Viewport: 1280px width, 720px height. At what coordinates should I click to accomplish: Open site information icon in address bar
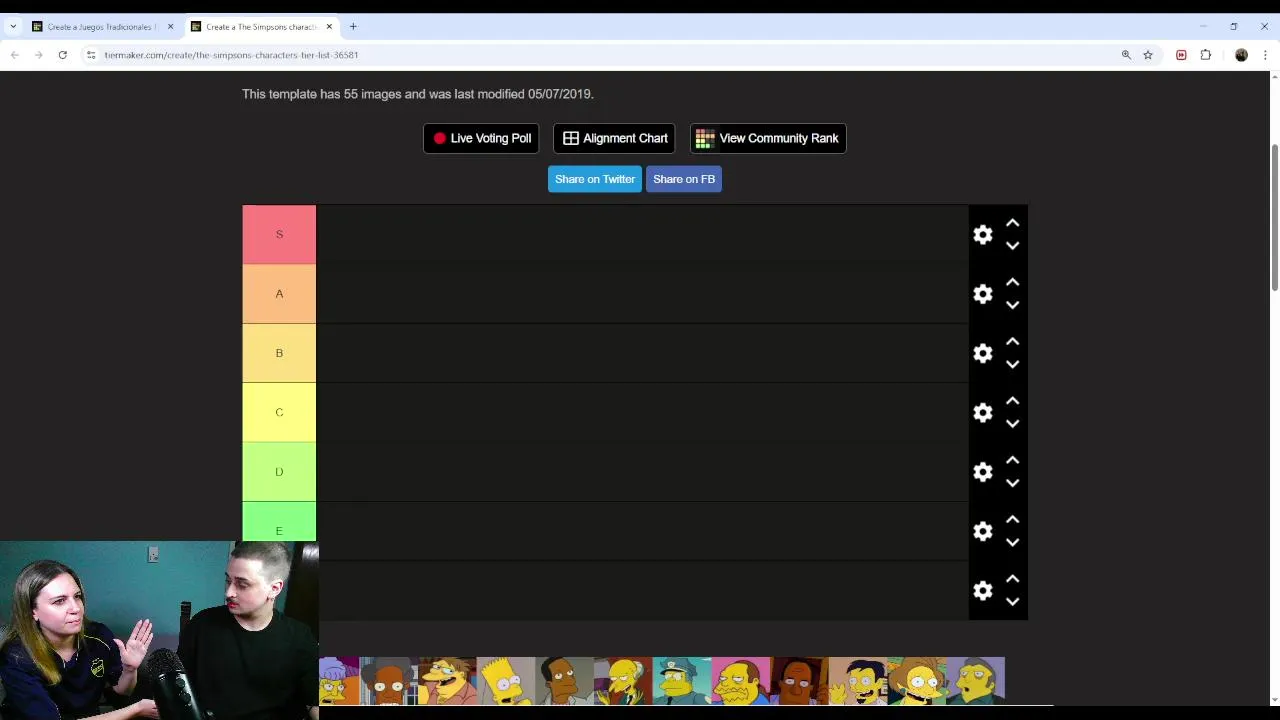90,55
